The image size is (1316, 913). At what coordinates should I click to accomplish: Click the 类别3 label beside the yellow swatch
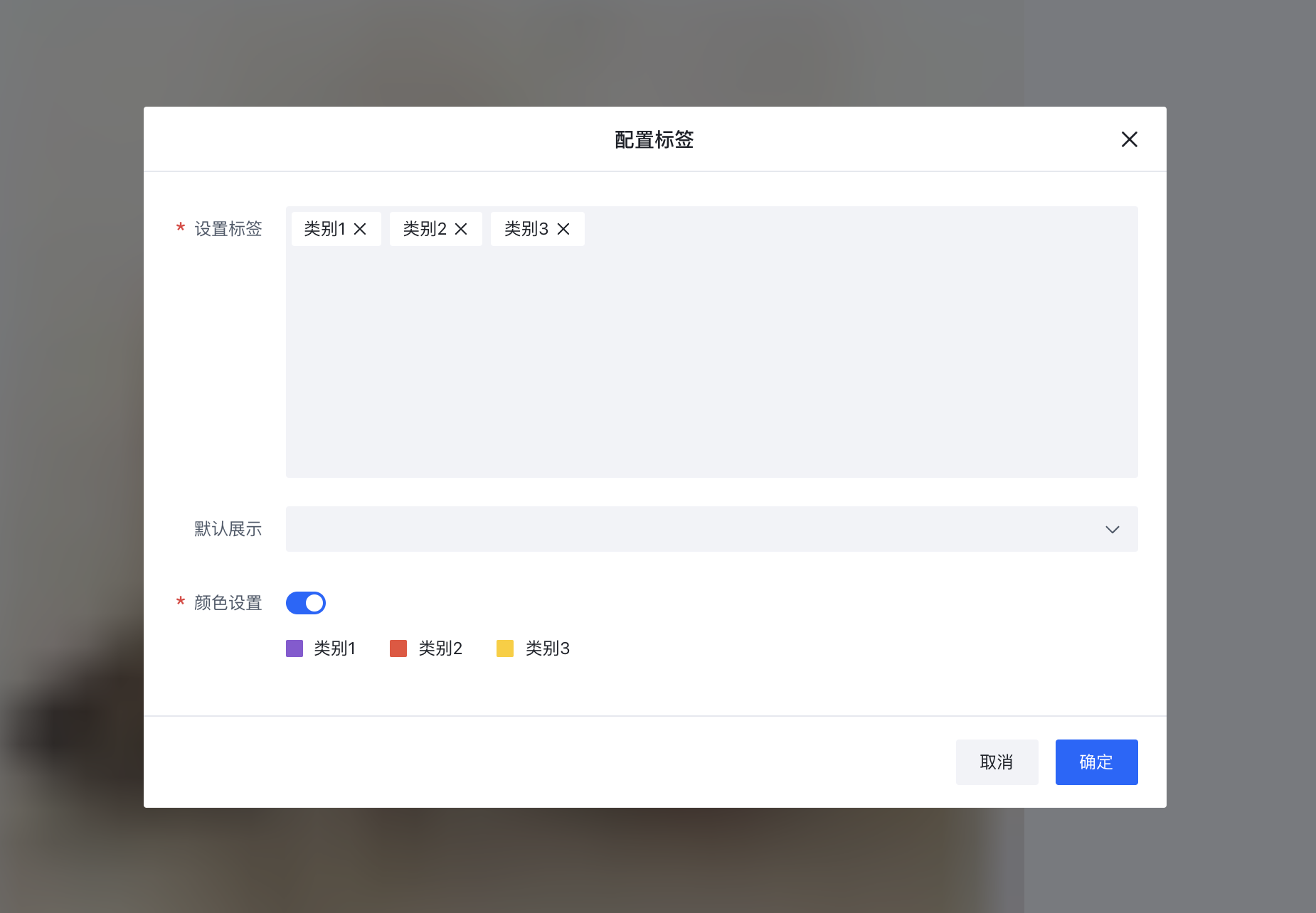(x=547, y=648)
